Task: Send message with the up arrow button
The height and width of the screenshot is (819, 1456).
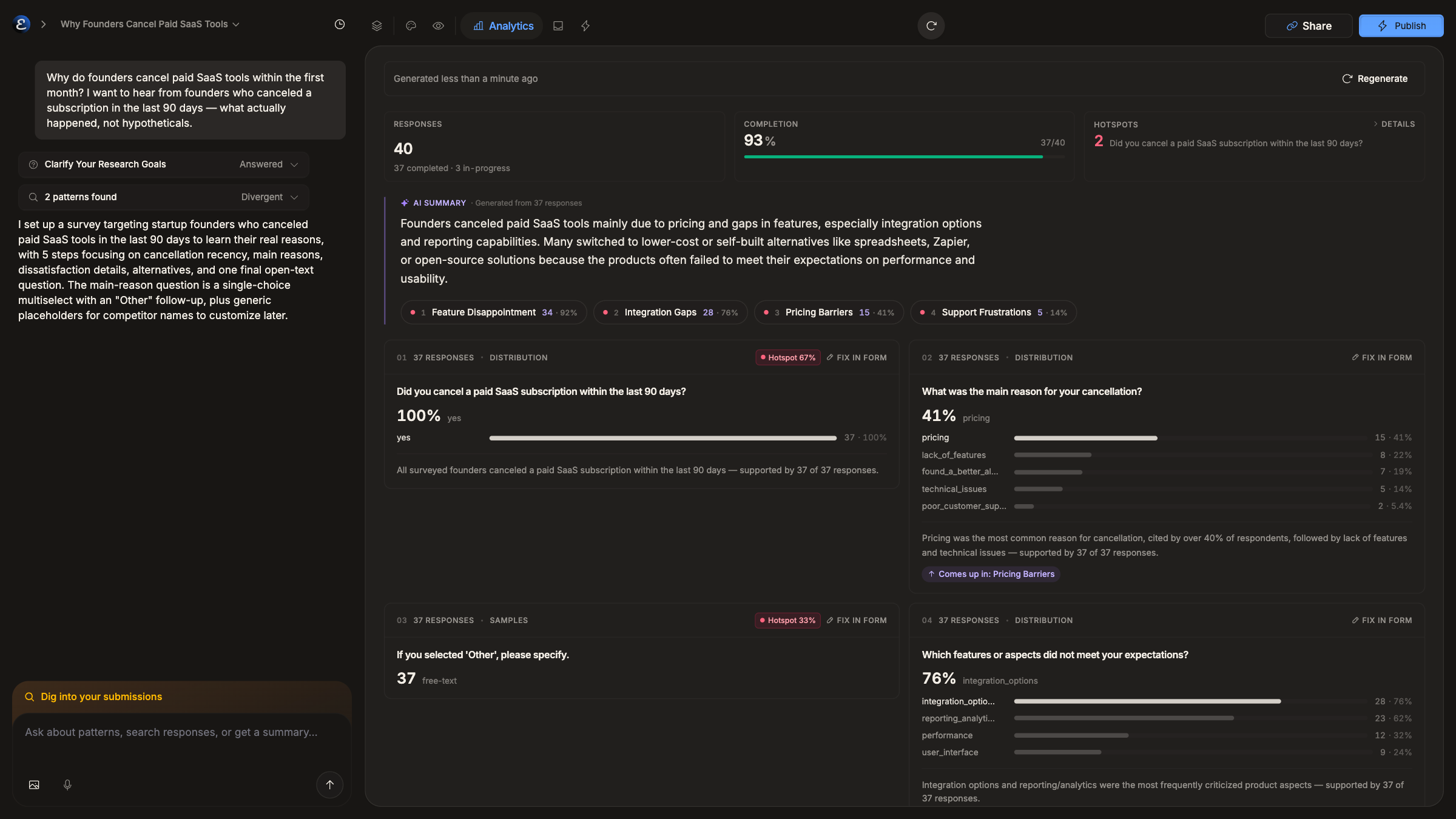Action: pyautogui.click(x=329, y=784)
